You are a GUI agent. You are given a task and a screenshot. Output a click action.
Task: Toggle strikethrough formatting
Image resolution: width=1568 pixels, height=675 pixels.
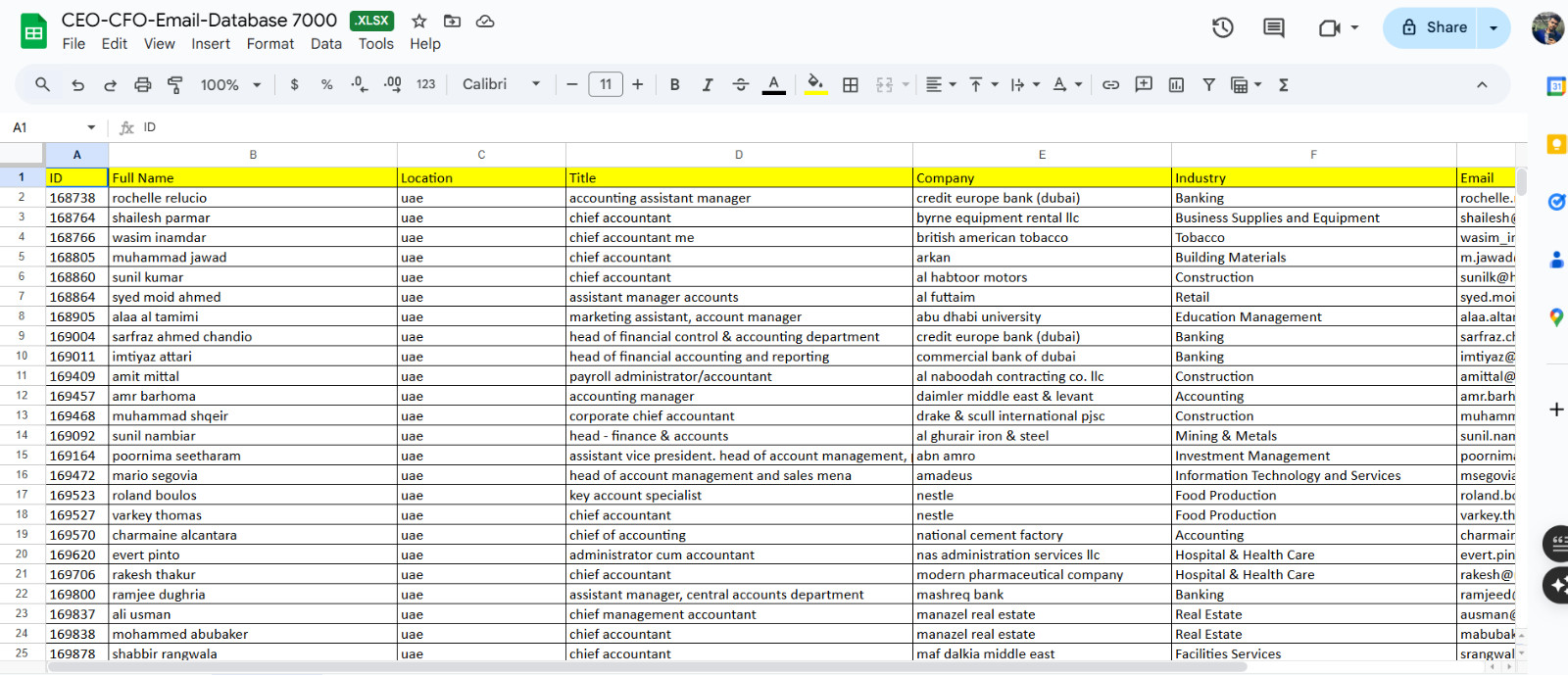coord(741,85)
